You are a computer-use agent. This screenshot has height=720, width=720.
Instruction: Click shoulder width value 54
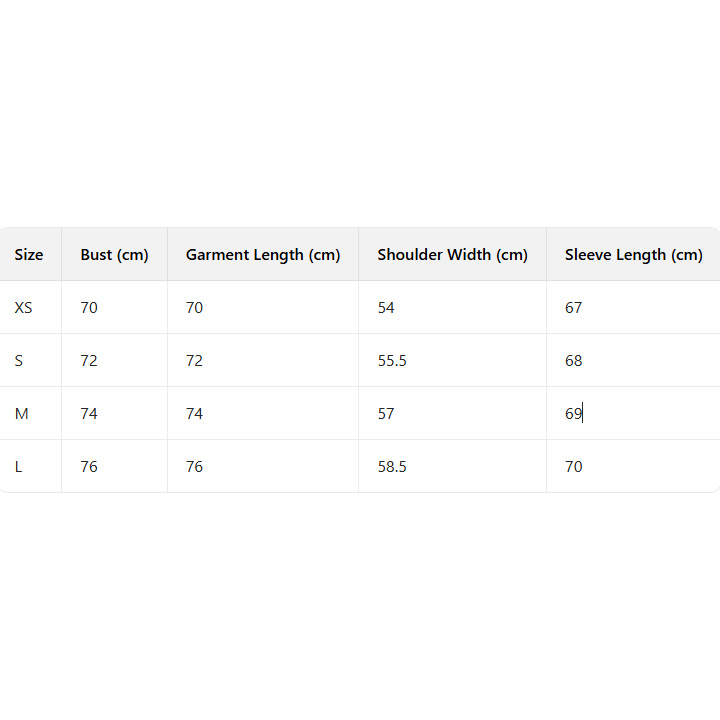[x=386, y=308]
